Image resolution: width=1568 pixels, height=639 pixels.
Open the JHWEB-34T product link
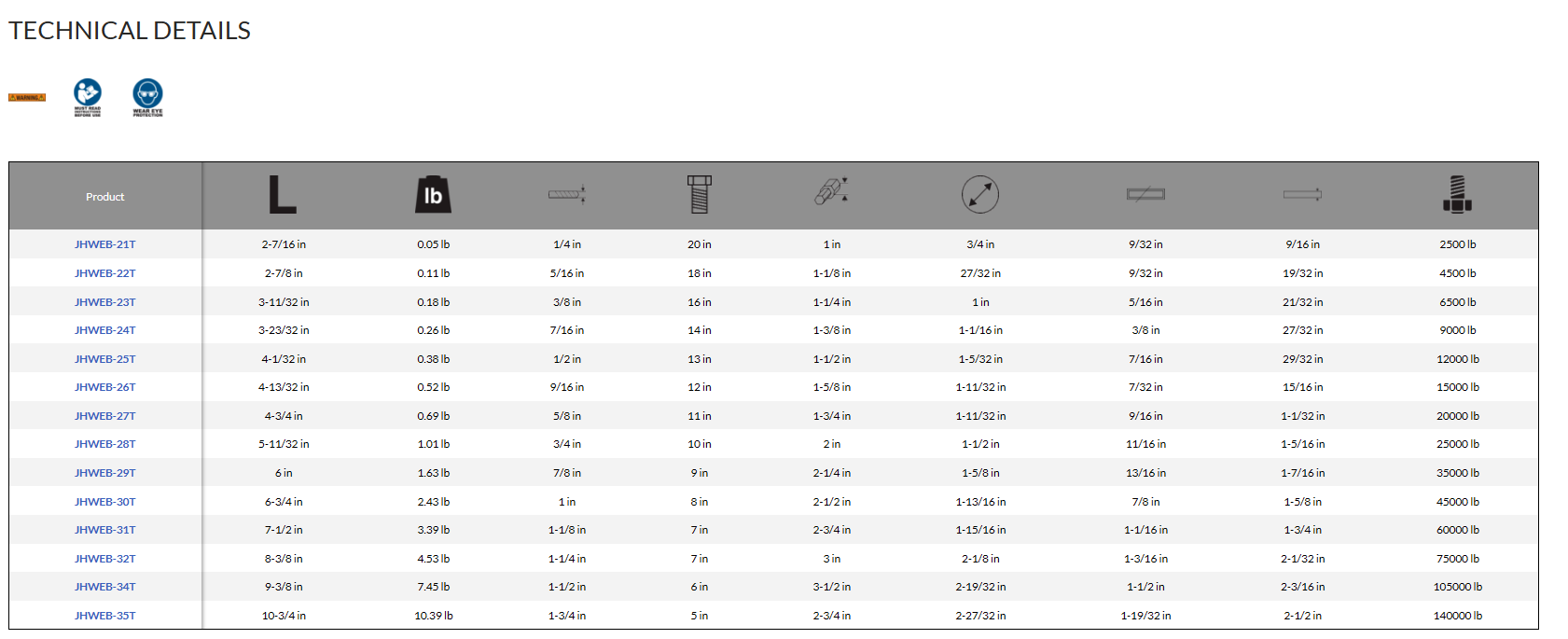105,587
